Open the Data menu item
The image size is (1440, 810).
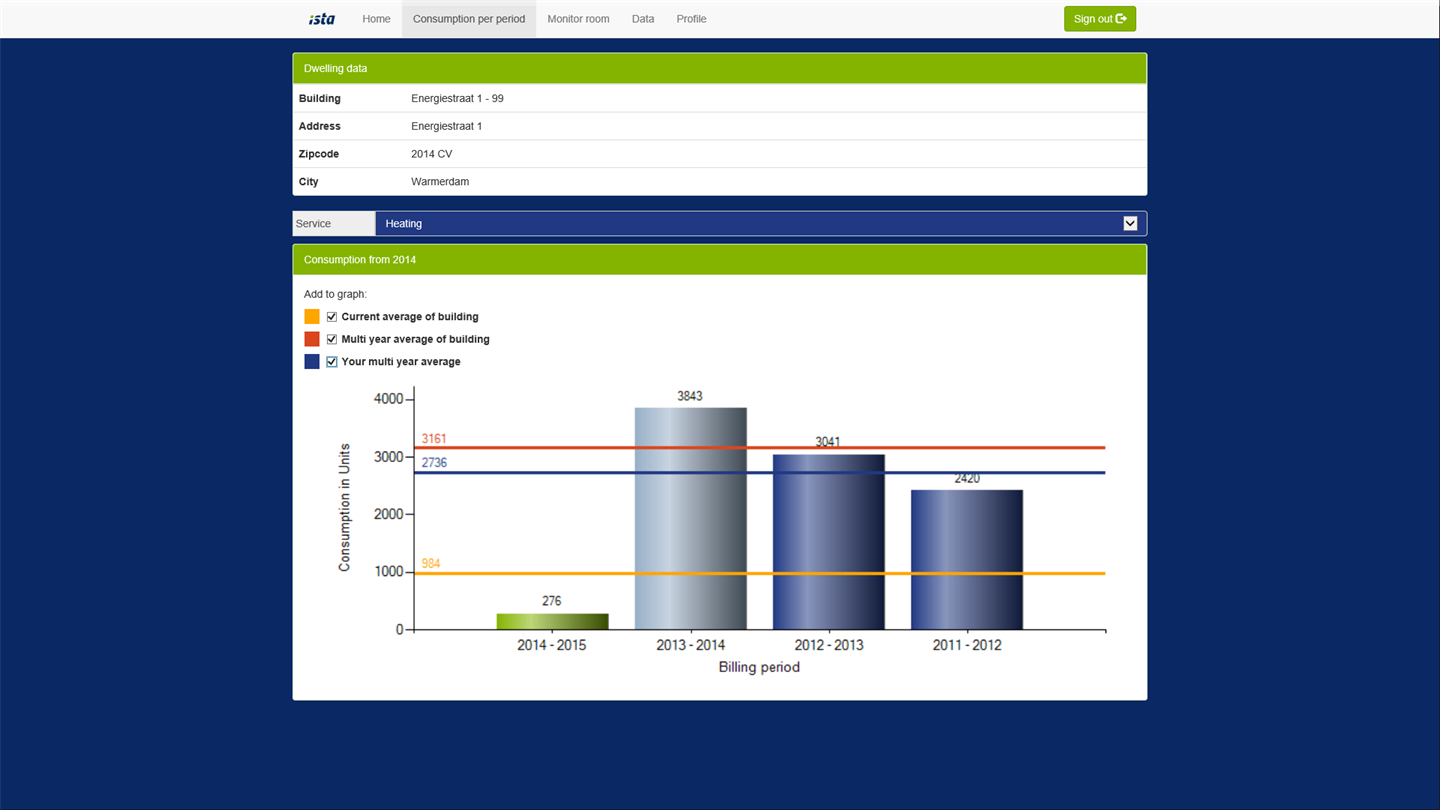pyautogui.click(x=643, y=19)
